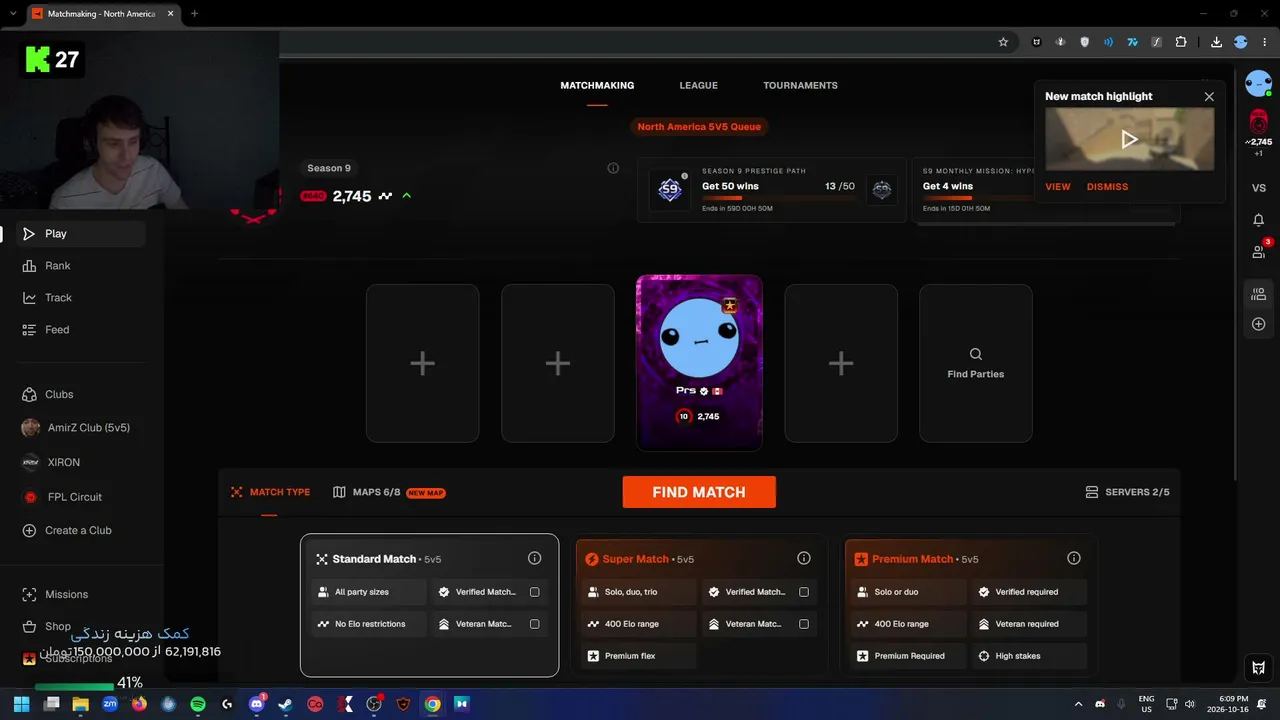This screenshot has width=1280, height=720.
Task: Expand the North America 5v5 Queue selector
Action: coord(699,127)
